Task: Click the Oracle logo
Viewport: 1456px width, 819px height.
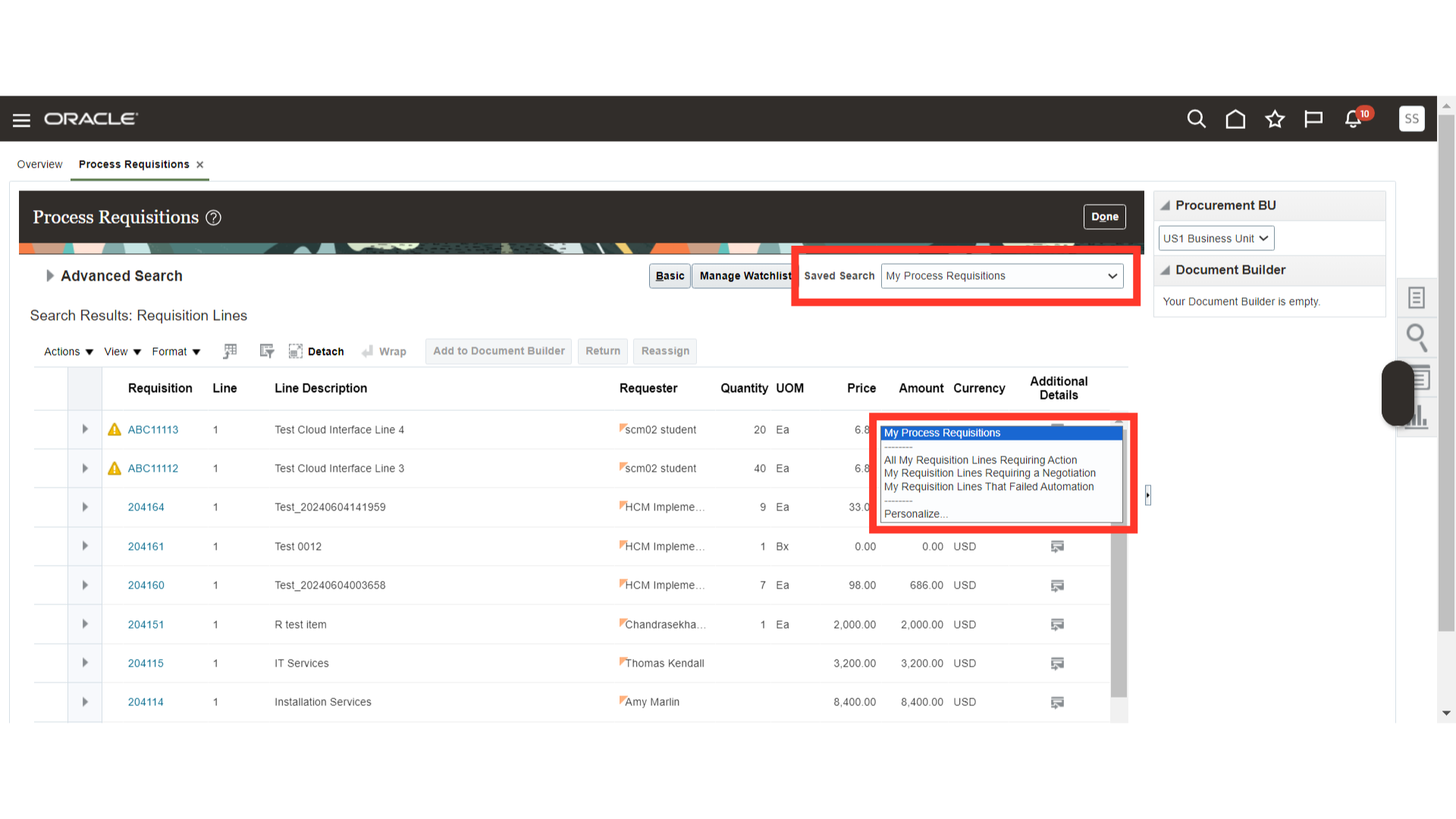Action: (91, 119)
